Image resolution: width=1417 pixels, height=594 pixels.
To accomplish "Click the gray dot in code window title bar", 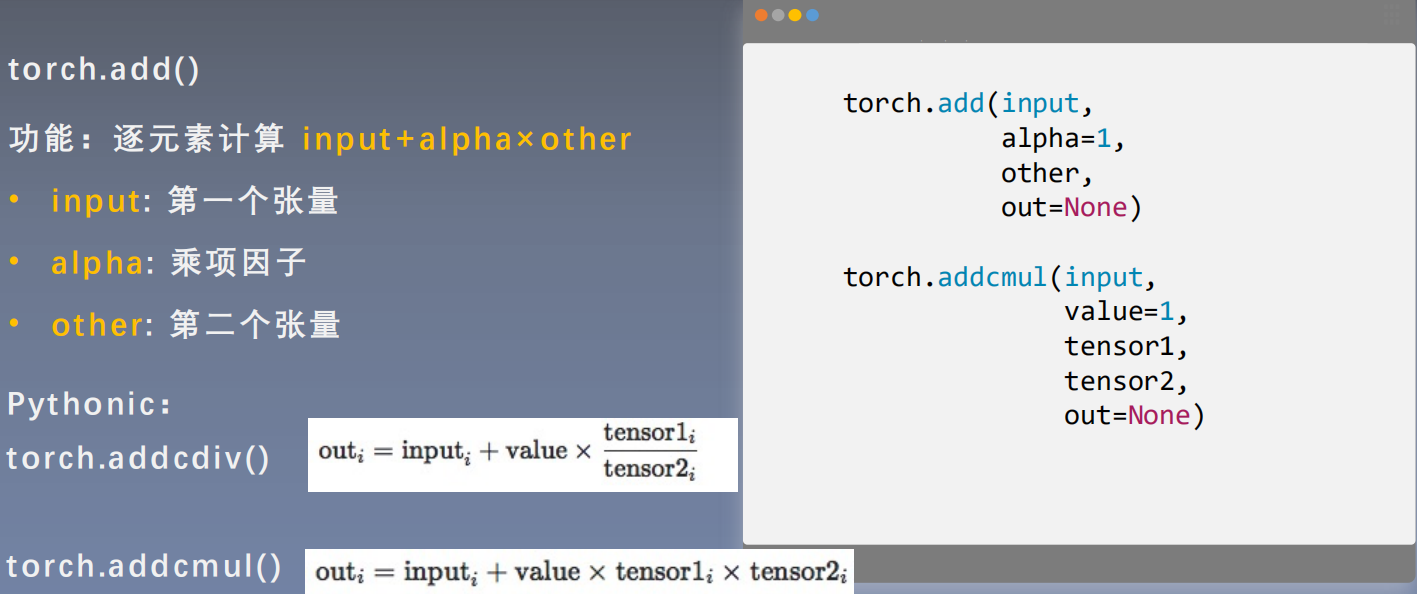I will point(778,15).
